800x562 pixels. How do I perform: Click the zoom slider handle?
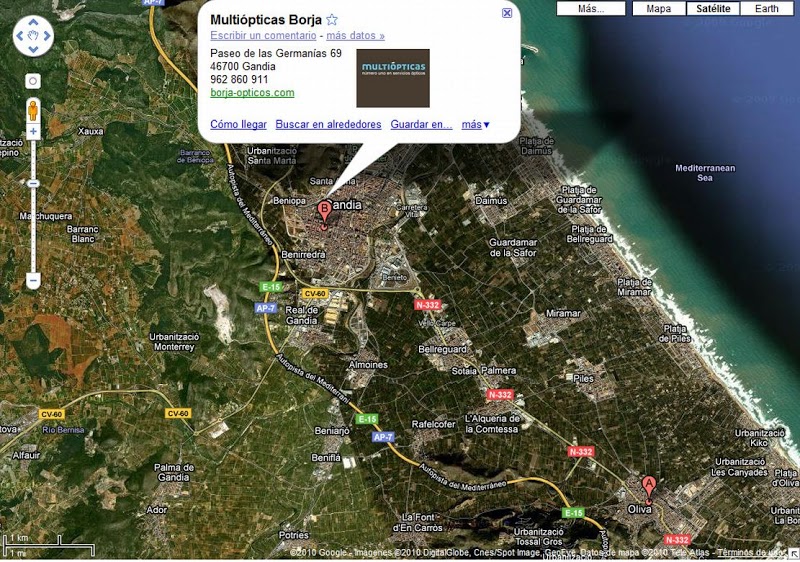point(33,184)
